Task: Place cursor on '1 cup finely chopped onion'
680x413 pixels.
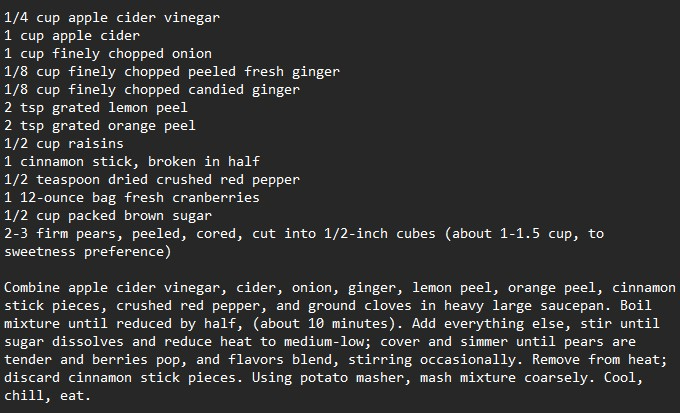Action: (x=108, y=54)
